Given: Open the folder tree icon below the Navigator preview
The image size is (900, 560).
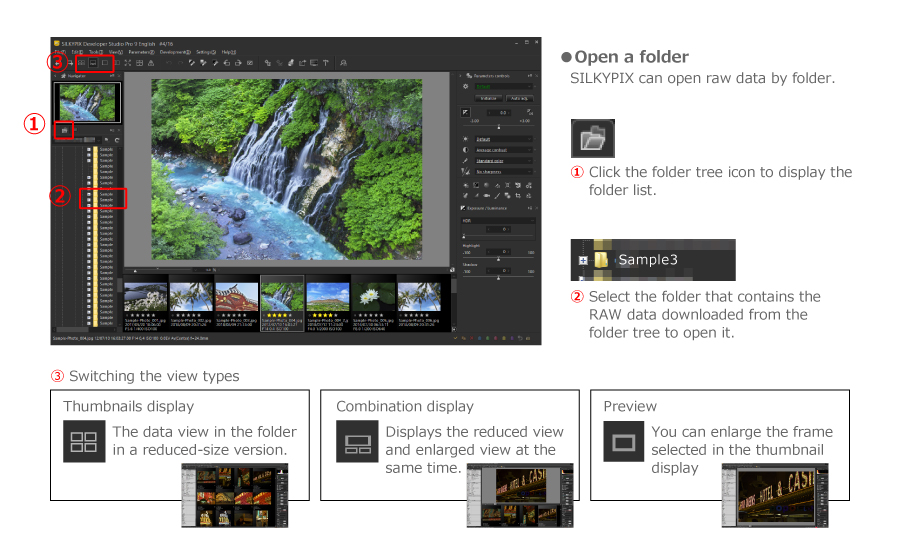Looking at the screenshot, I should point(64,130).
